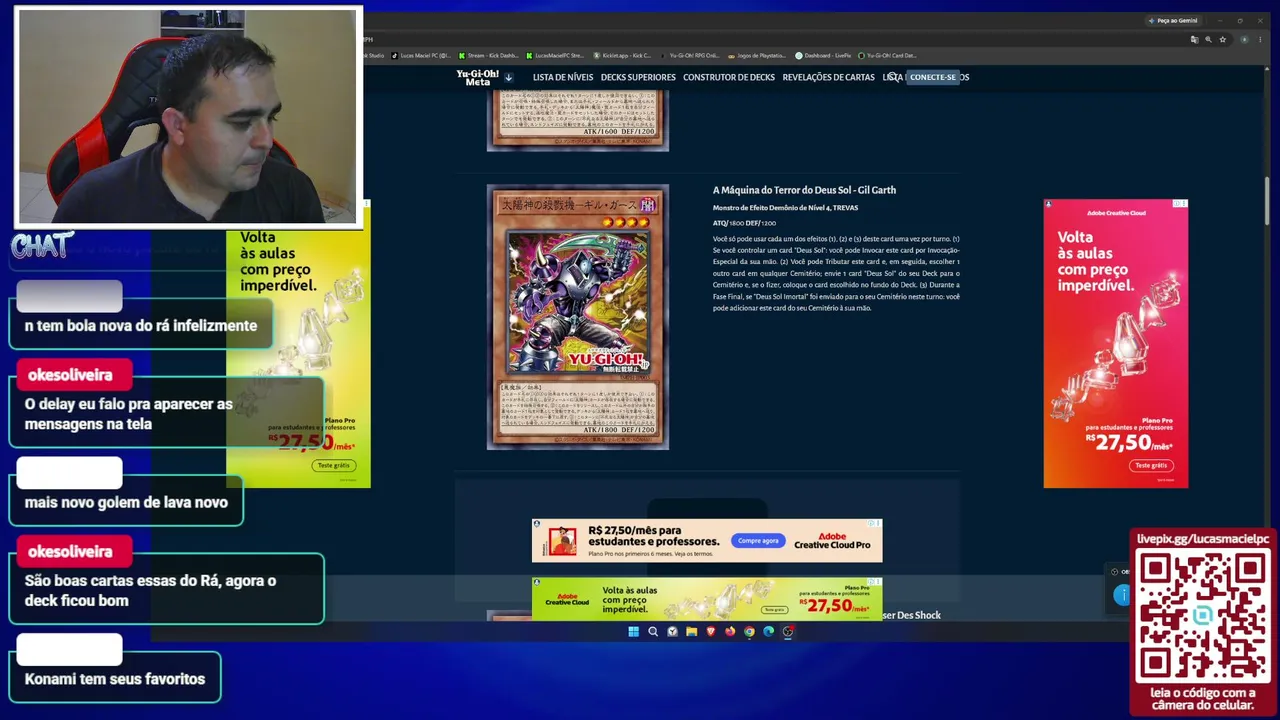Open the Chrome profile avatar

[x=1244, y=39]
